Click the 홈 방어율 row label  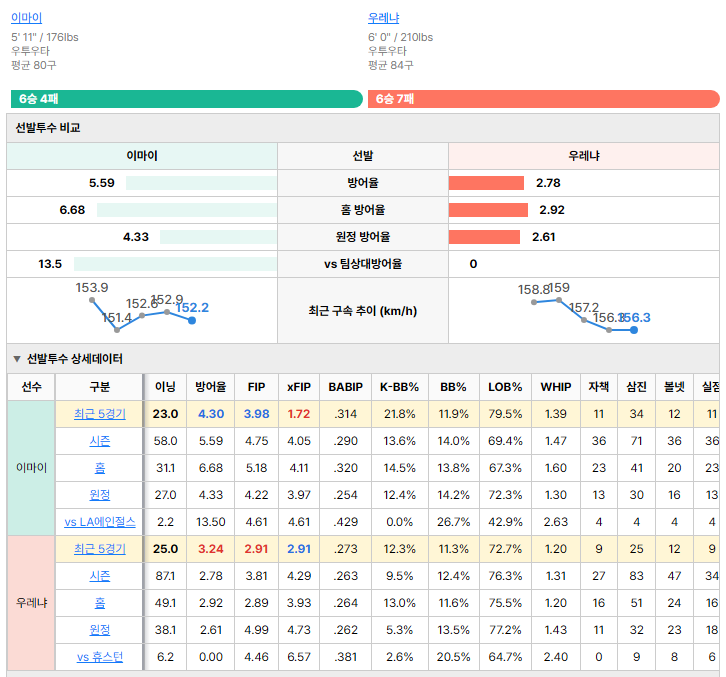363,210
